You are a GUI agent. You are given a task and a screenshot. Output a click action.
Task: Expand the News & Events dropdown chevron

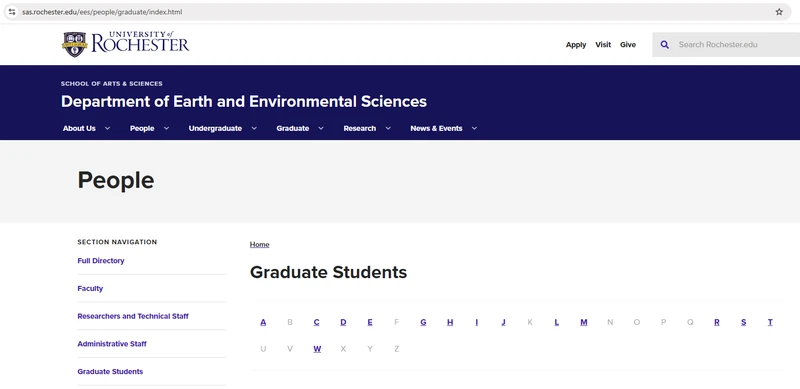[x=474, y=128]
